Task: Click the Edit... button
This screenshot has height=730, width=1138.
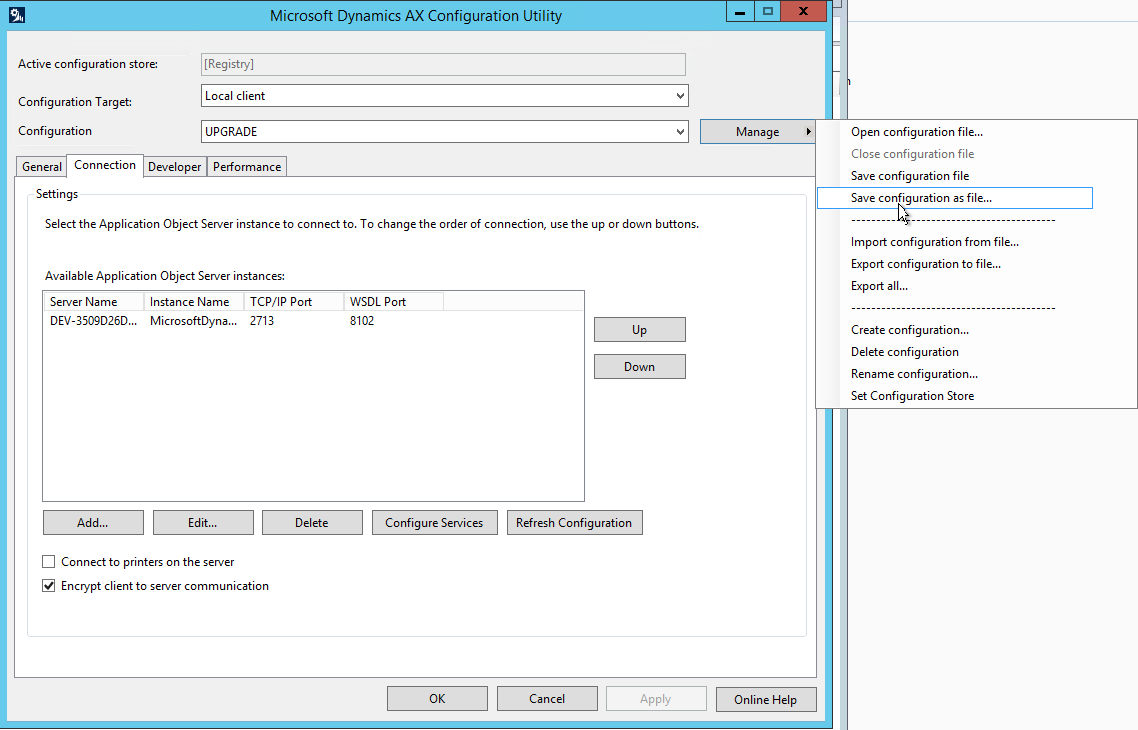Action: (202, 522)
